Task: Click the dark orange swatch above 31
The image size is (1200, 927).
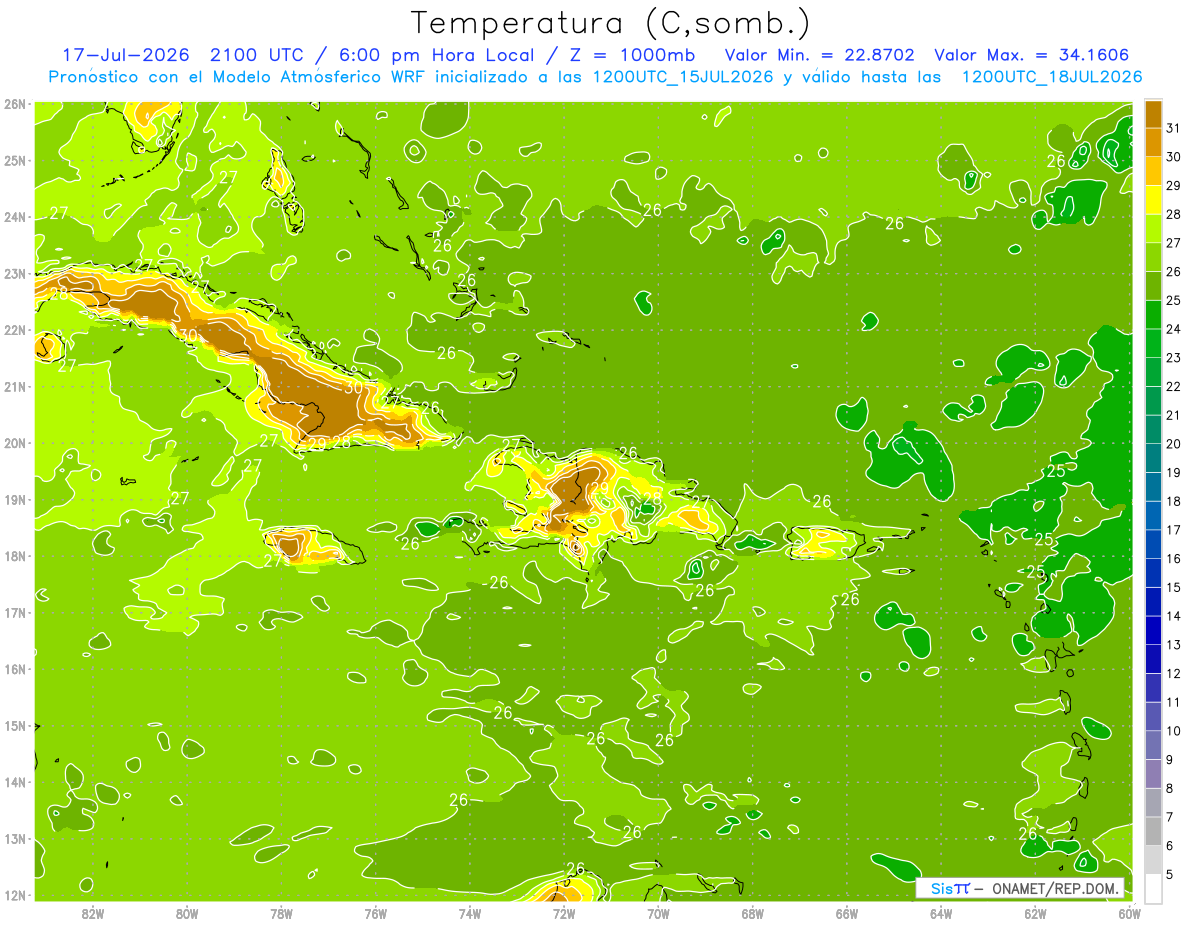Action: pos(1153,114)
